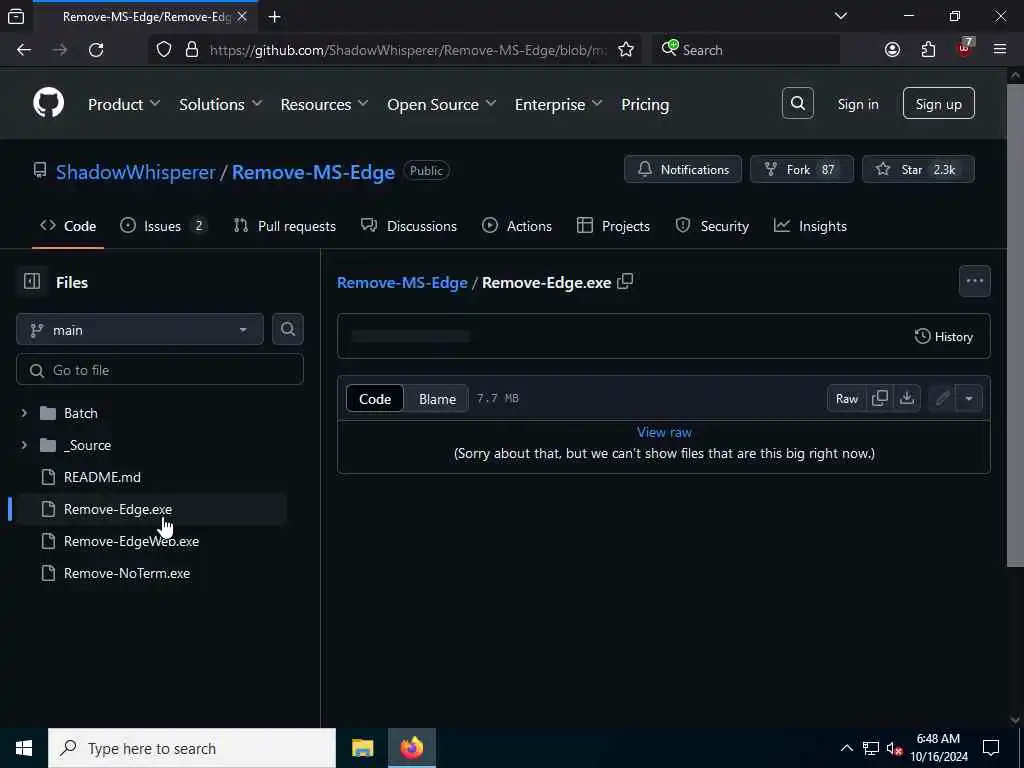
Task: Open the Discussions tab
Action: point(409,226)
